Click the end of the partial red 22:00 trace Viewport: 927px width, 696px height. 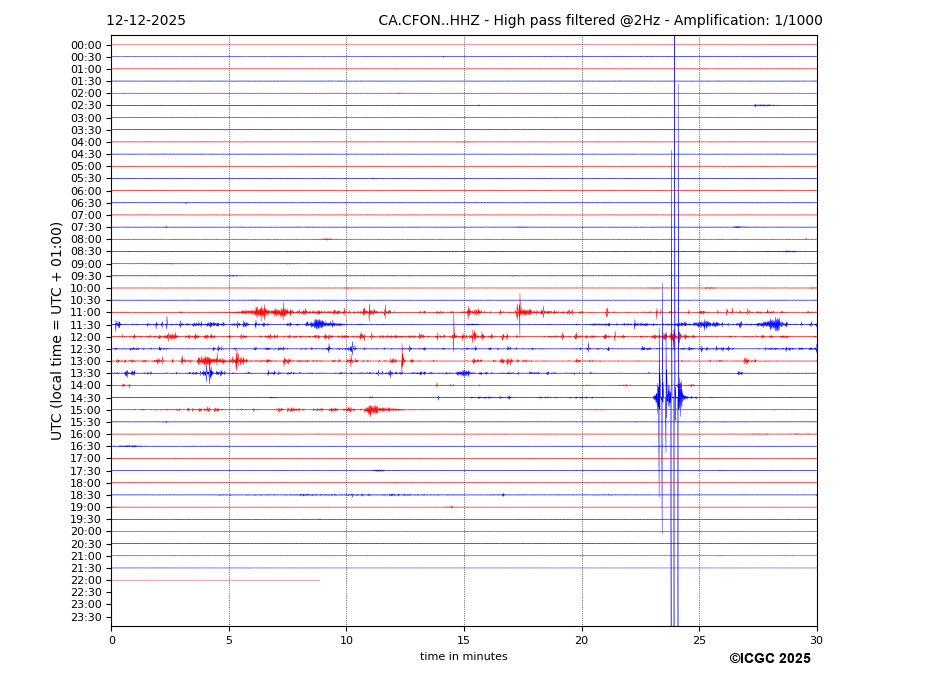pyautogui.click(x=319, y=580)
